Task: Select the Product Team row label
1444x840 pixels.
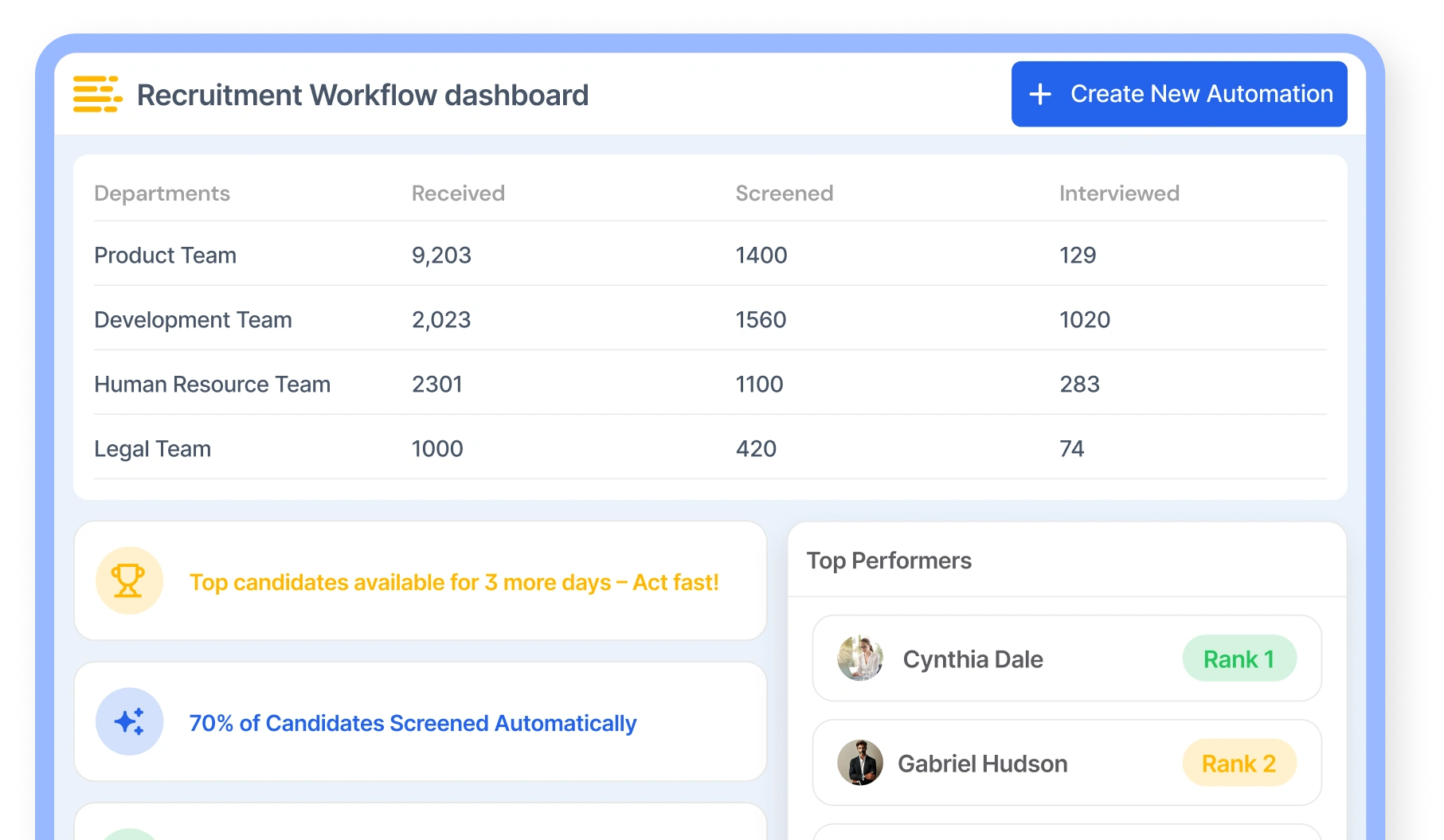Action: click(165, 256)
